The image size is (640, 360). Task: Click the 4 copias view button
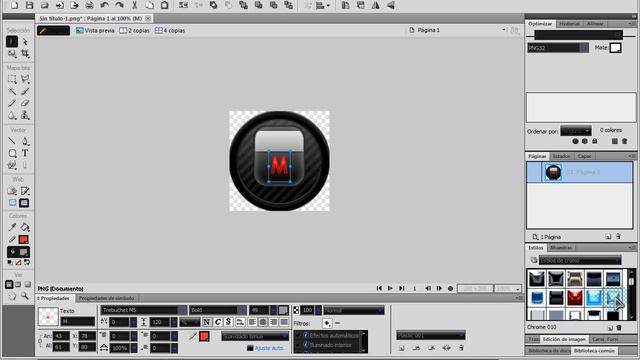170,31
